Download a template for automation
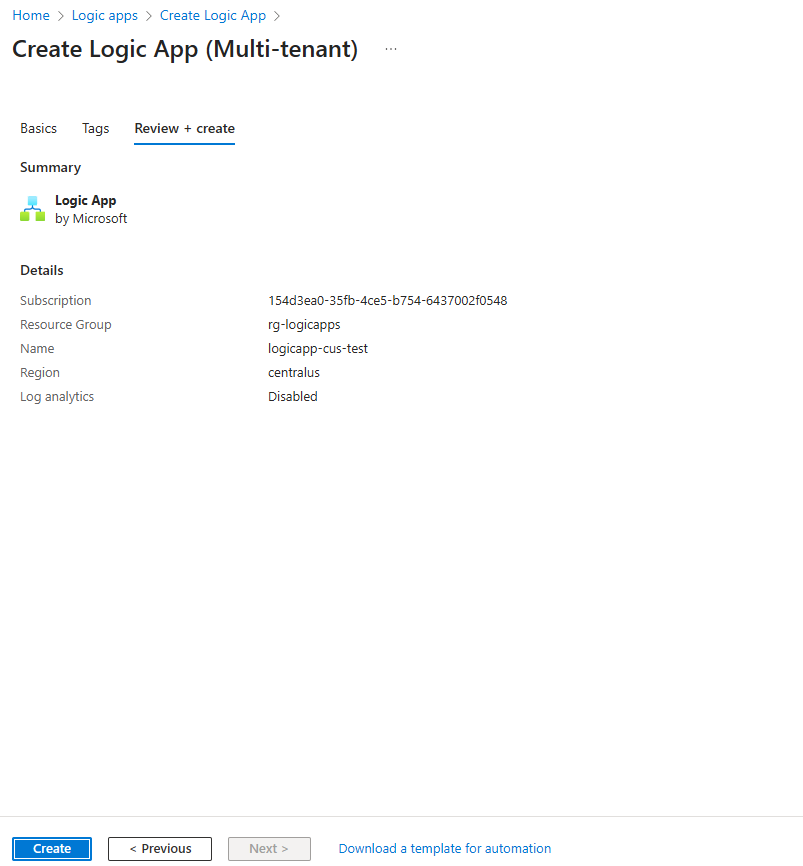 pyautogui.click(x=445, y=848)
